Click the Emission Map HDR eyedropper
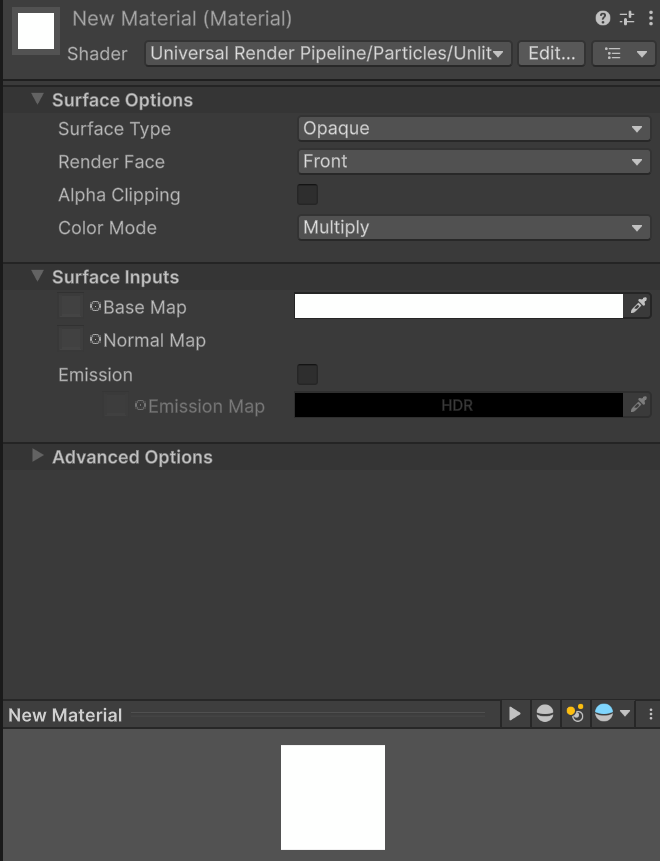Image resolution: width=660 pixels, height=861 pixels. click(x=637, y=405)
